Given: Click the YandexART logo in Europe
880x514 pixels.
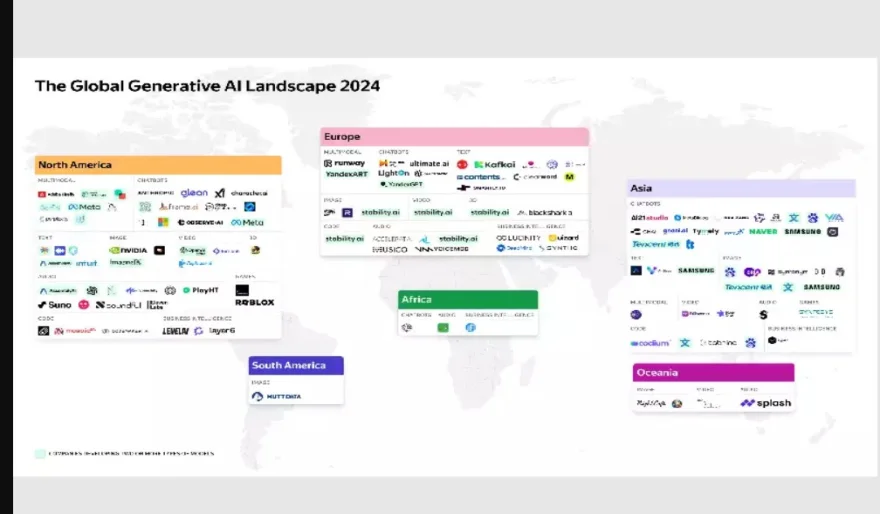Looking at the screenshot, I should (x=346, y=175).
